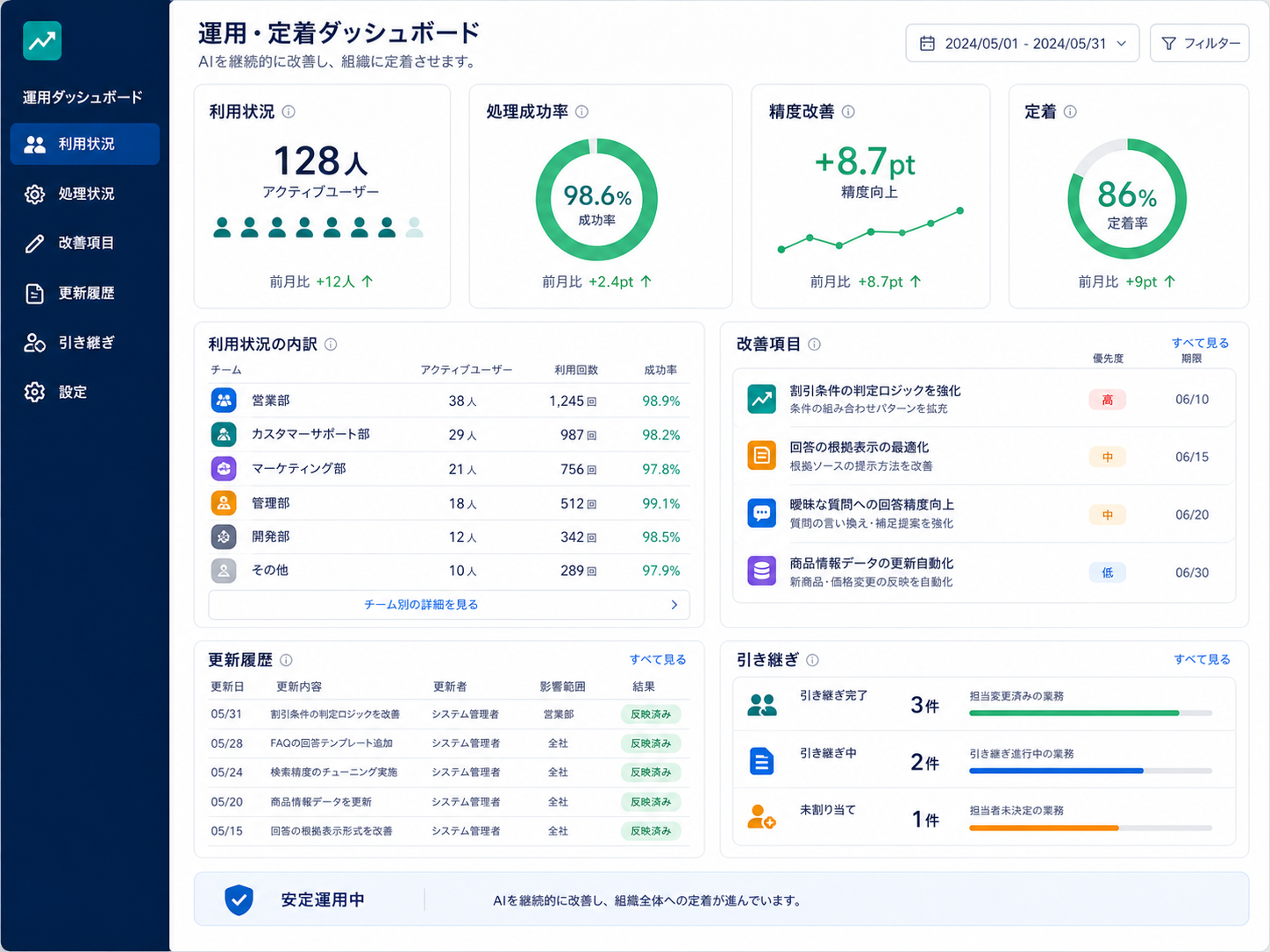This screenshot has width=1270, height=952.
Task: Click すべて見る in 更新履歴 panel
Action: 658,659
